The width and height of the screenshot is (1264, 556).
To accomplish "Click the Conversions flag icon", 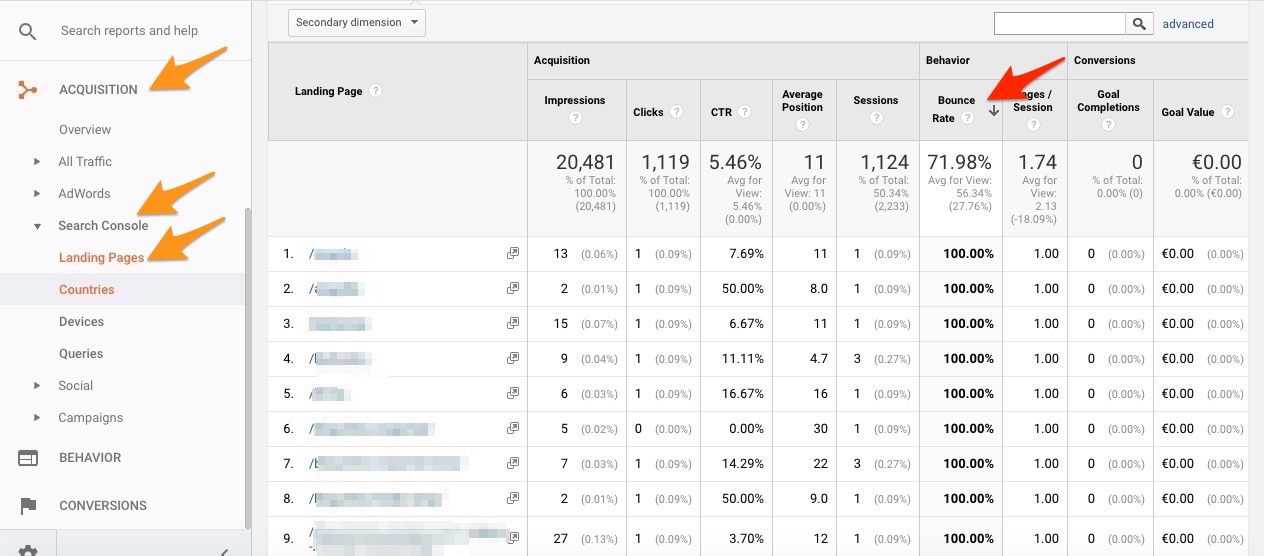I will pos(28,506).
